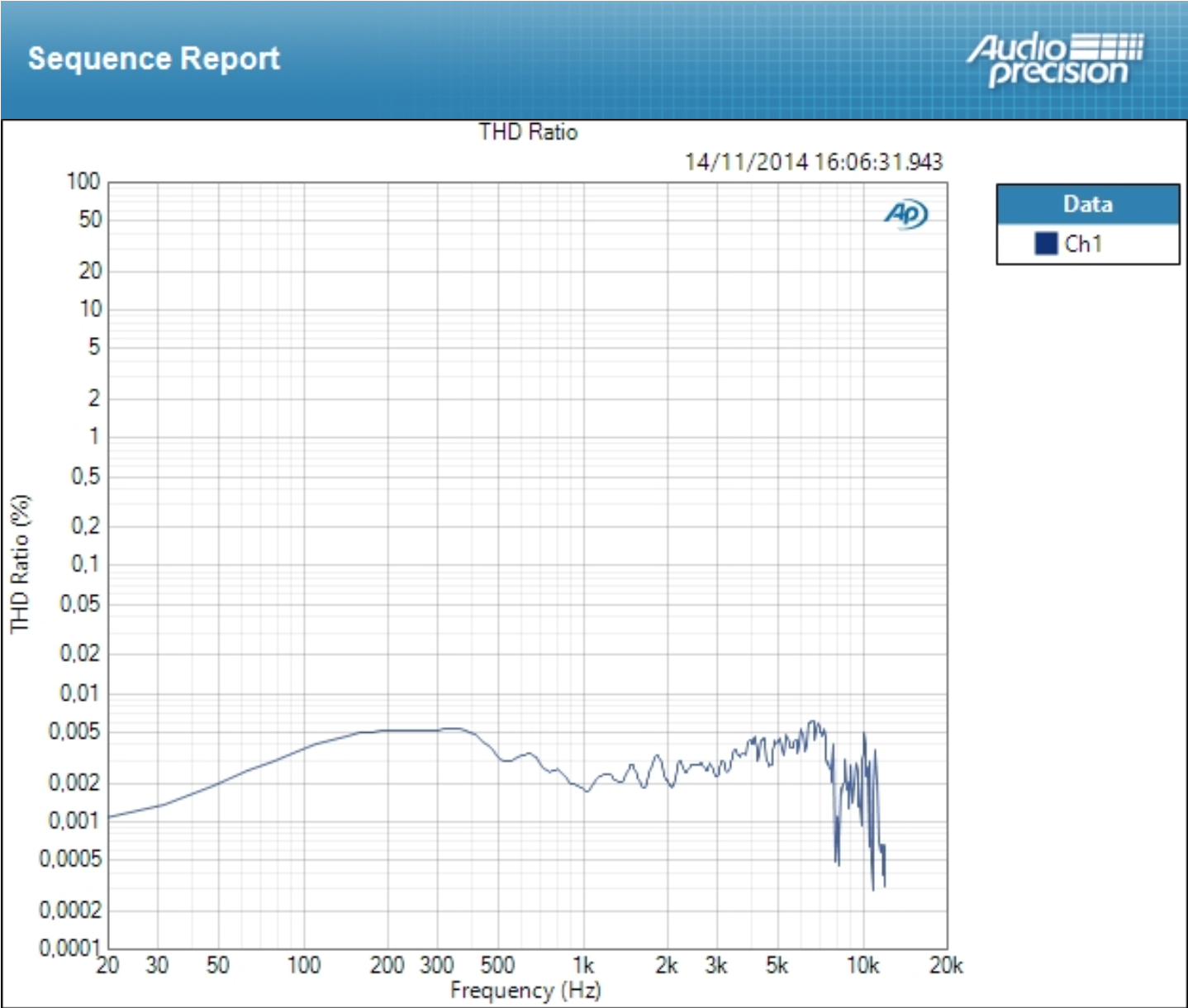
Task: Click the 200 frequency axis label
Action: click(387, 965)
